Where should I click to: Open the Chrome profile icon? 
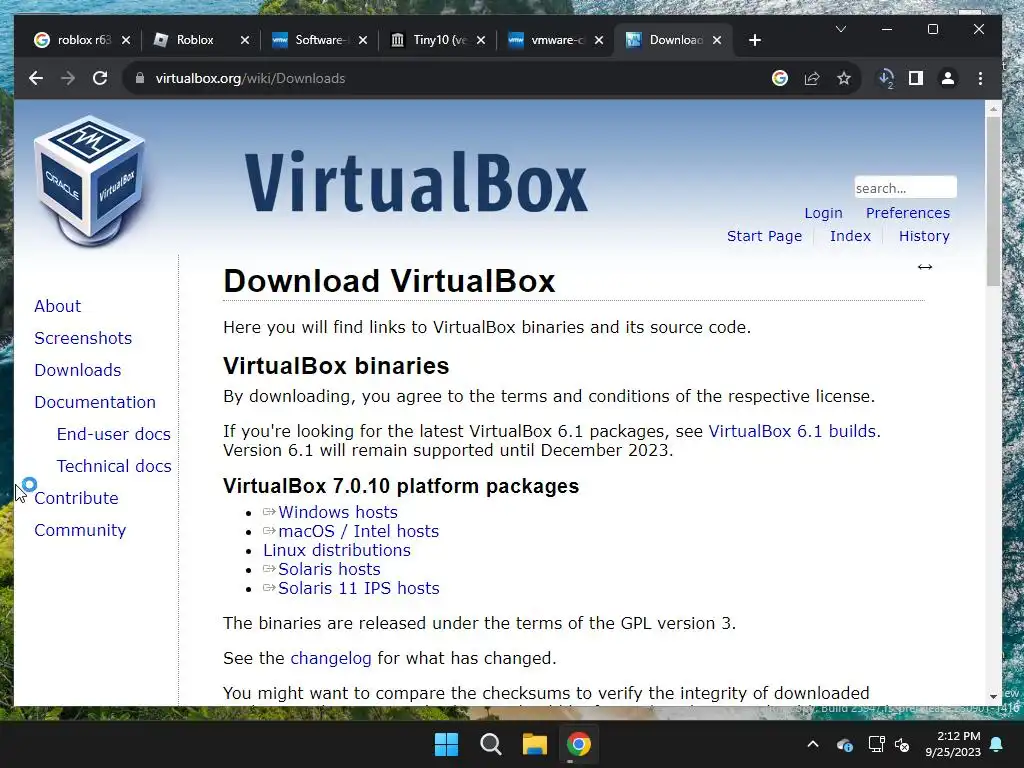click(x=948, y=78)
